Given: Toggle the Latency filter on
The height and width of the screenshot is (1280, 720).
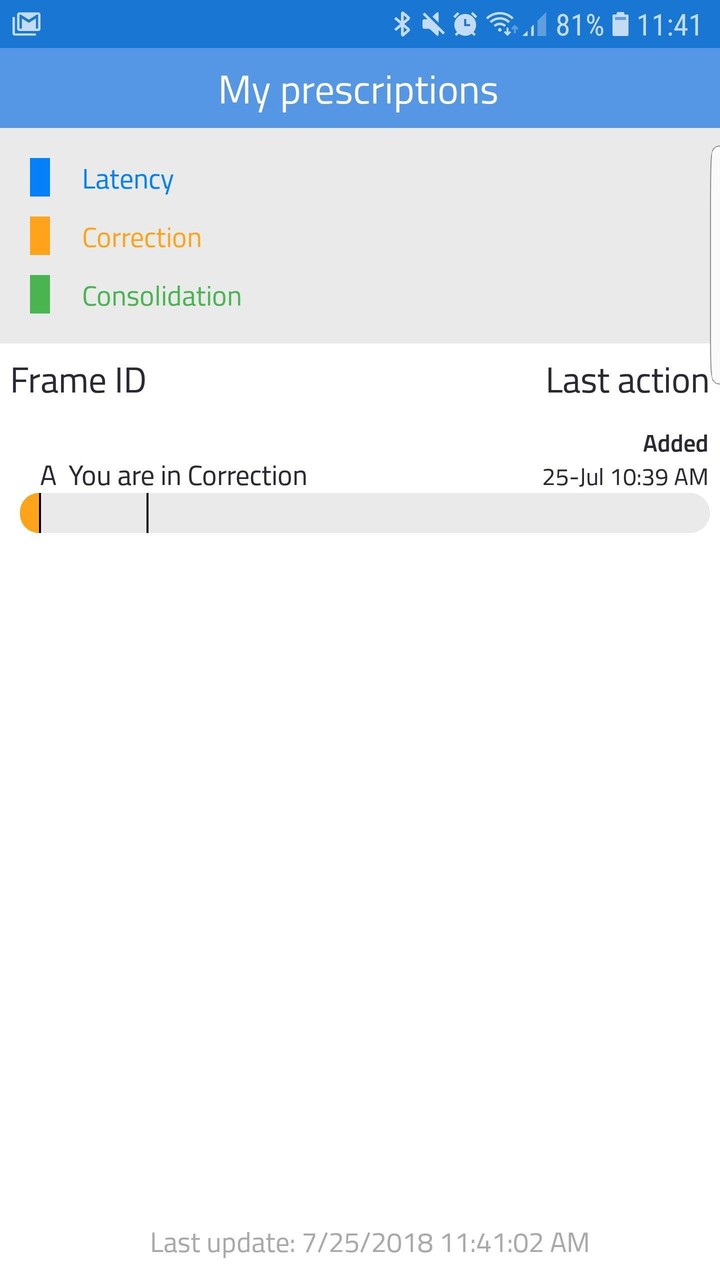Looking at the screenshot, I should pyautogui.click(x=128, y=178).
